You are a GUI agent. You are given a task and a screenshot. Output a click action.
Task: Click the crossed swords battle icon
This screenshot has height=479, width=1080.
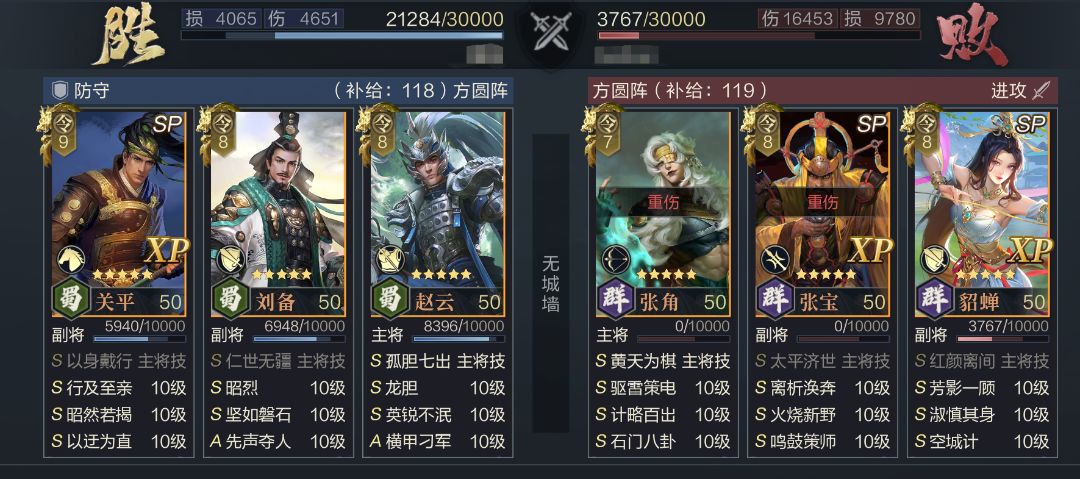point(550,31)
